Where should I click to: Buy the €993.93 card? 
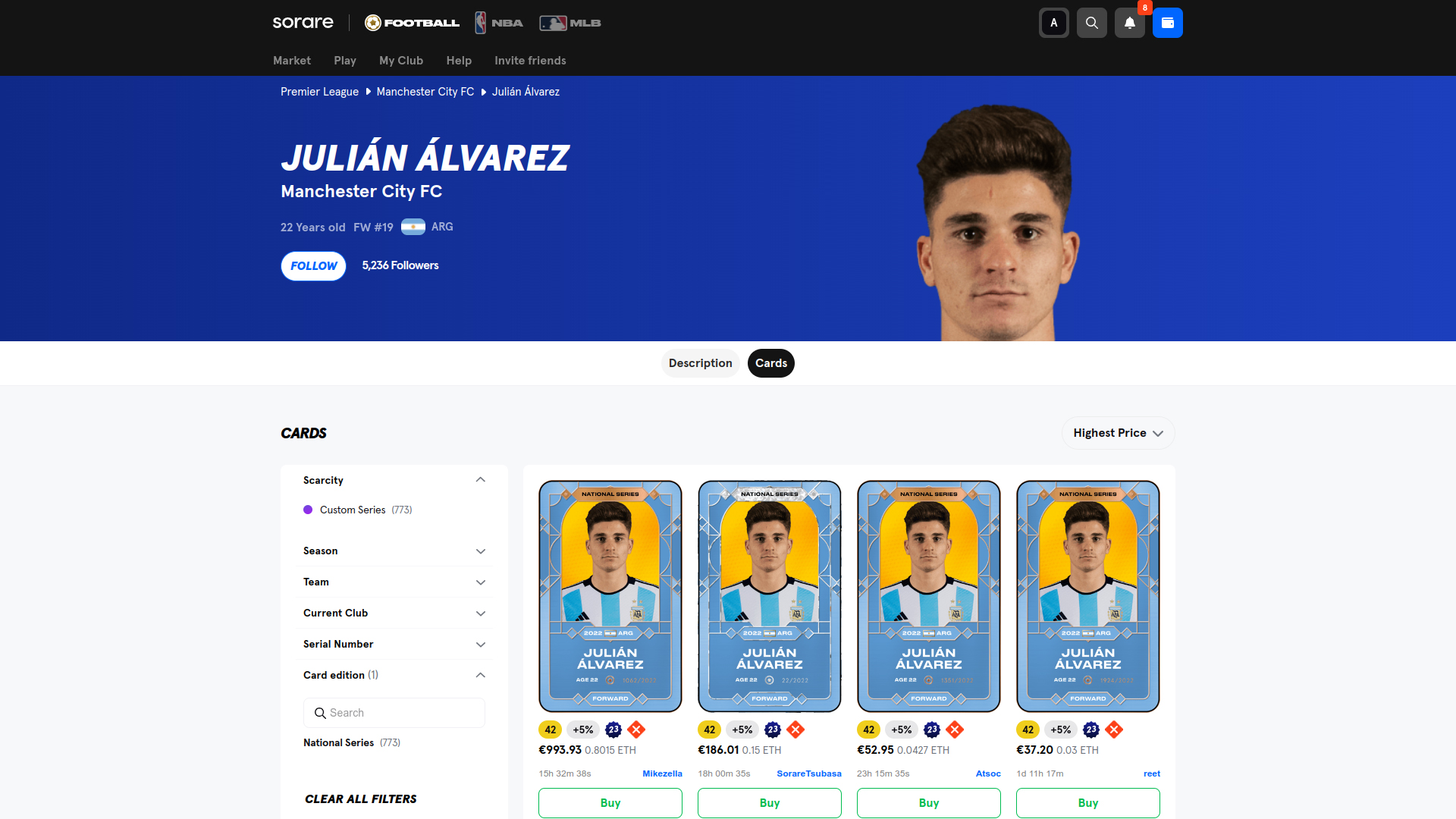(x=610, y=802)
